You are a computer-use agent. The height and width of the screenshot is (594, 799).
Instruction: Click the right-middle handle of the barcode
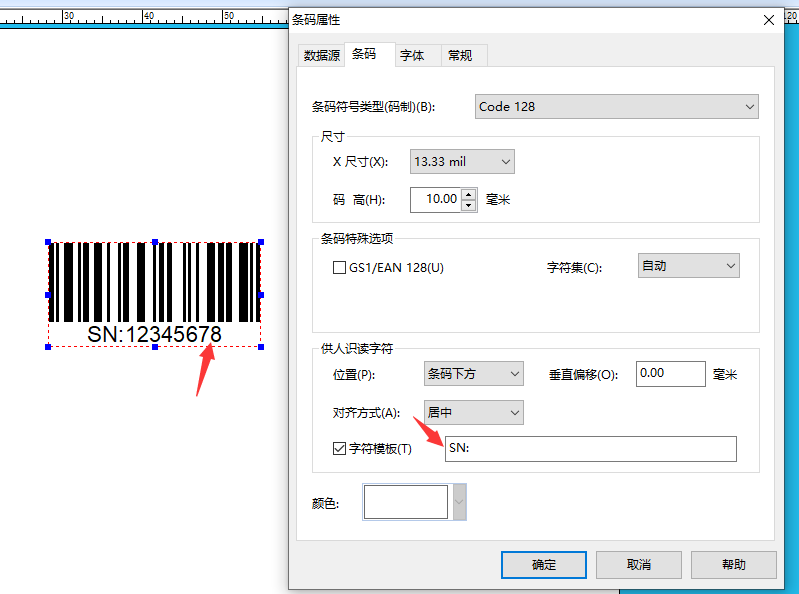coord(261,295)
